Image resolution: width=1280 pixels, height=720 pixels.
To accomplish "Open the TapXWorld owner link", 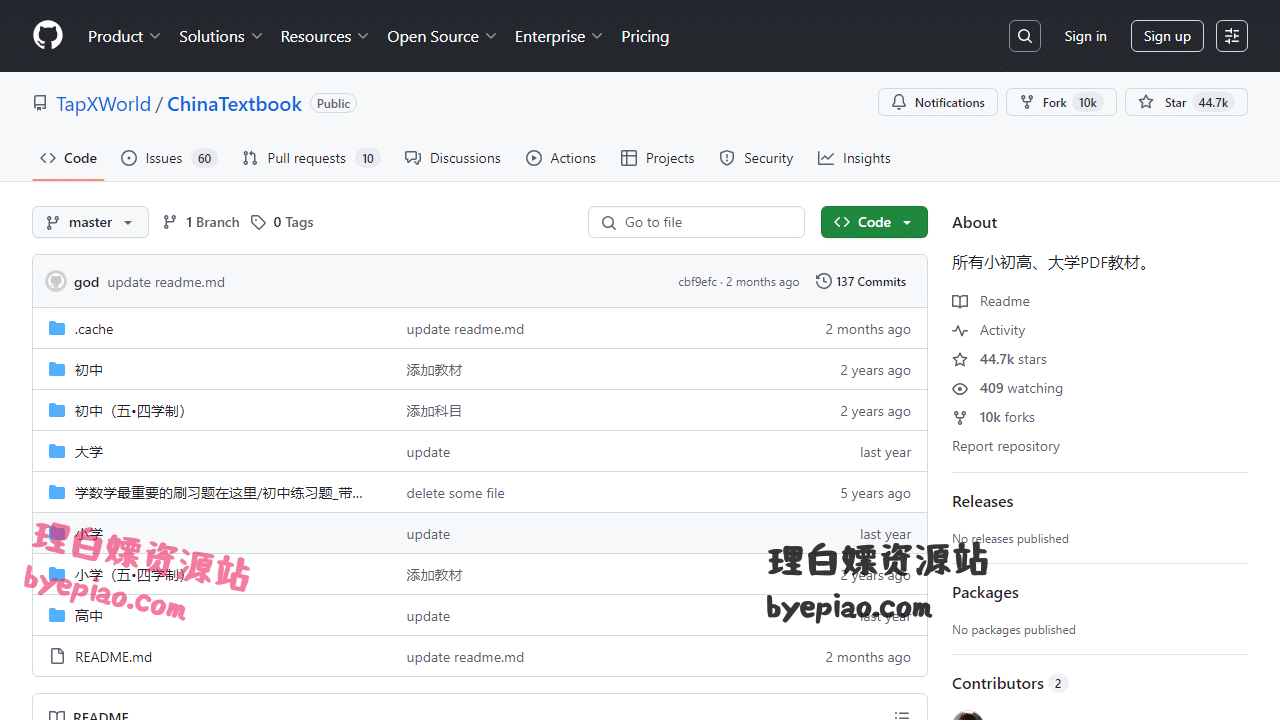I will point(103,104).
